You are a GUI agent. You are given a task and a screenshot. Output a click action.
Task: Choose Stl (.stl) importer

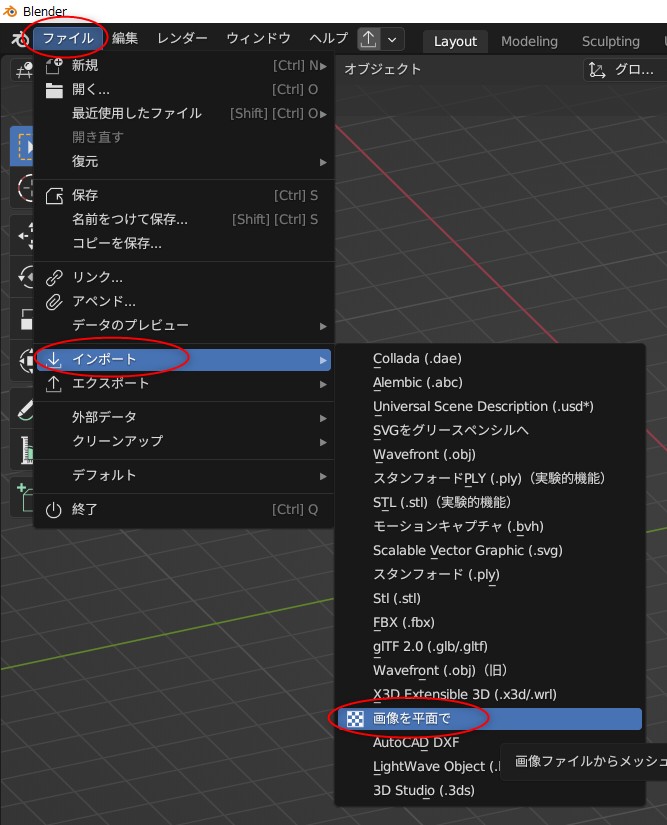point(490,599)
